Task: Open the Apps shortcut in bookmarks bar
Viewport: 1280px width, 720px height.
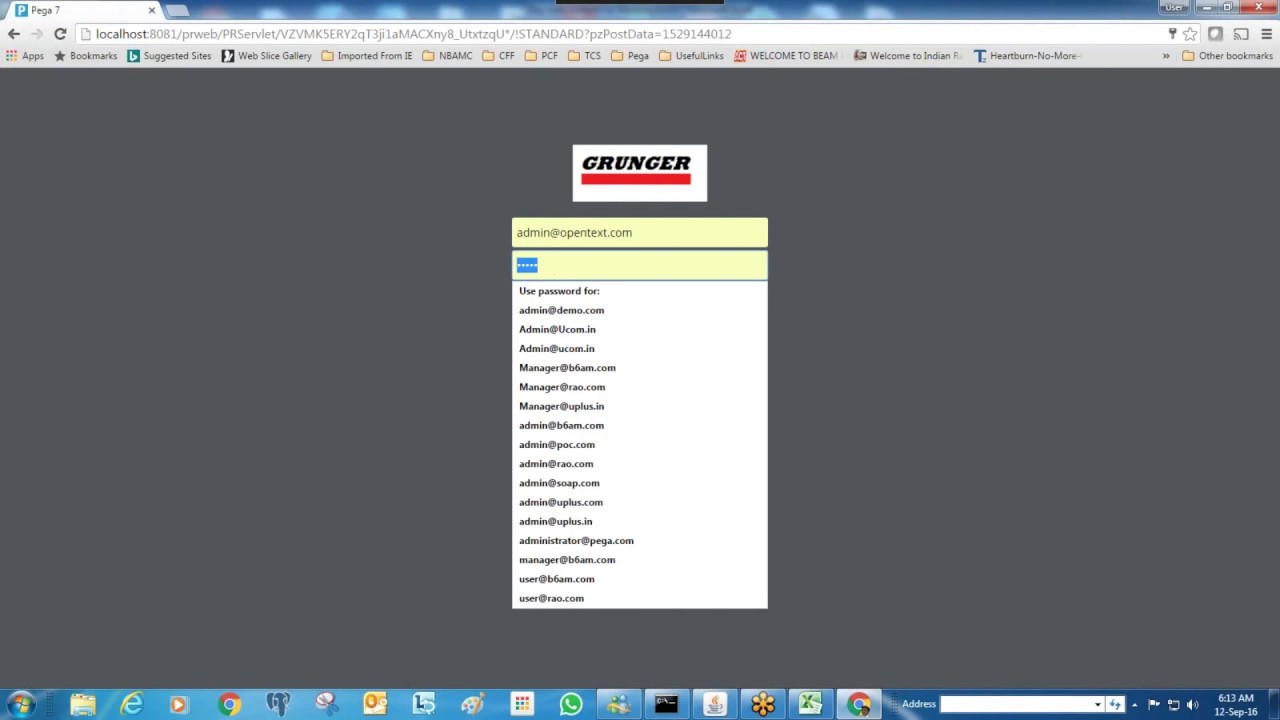Action: tap(25, 56)
